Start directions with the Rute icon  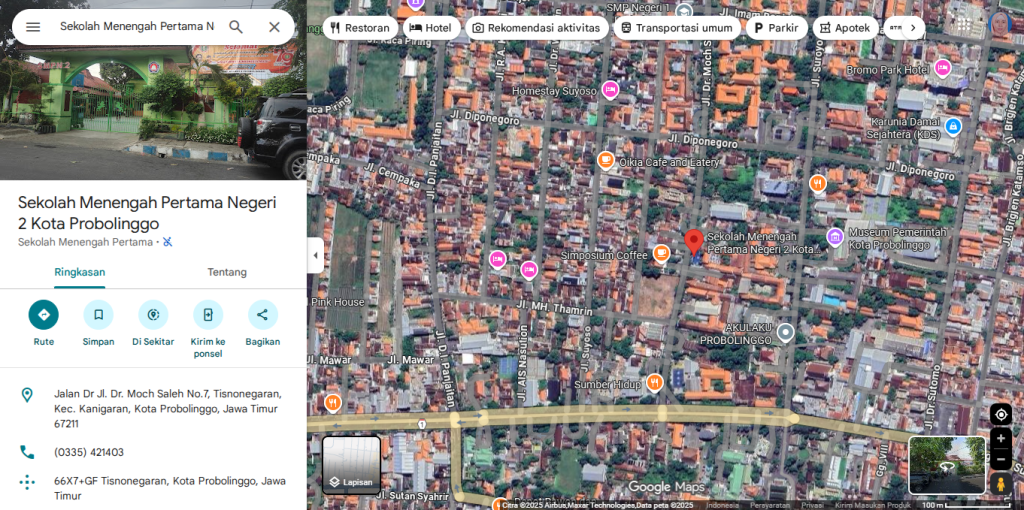coord(44,315)
